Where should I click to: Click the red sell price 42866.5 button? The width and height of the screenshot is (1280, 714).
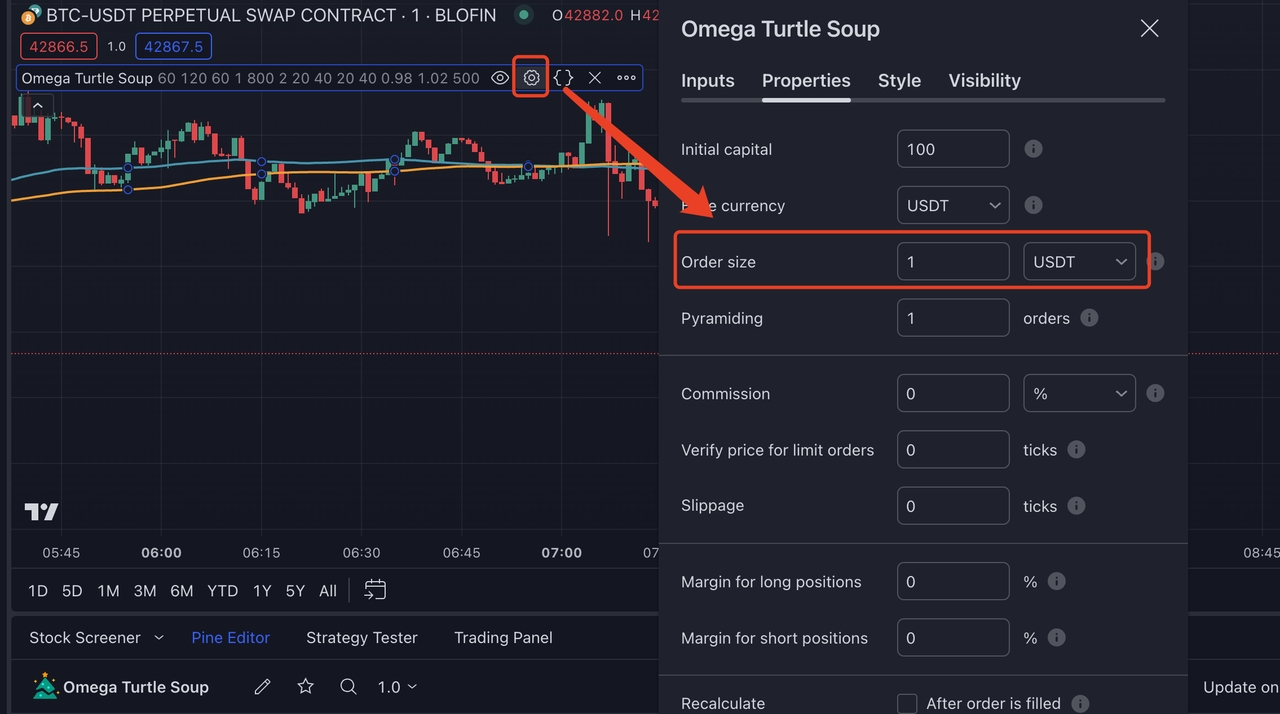coord(58,46)
